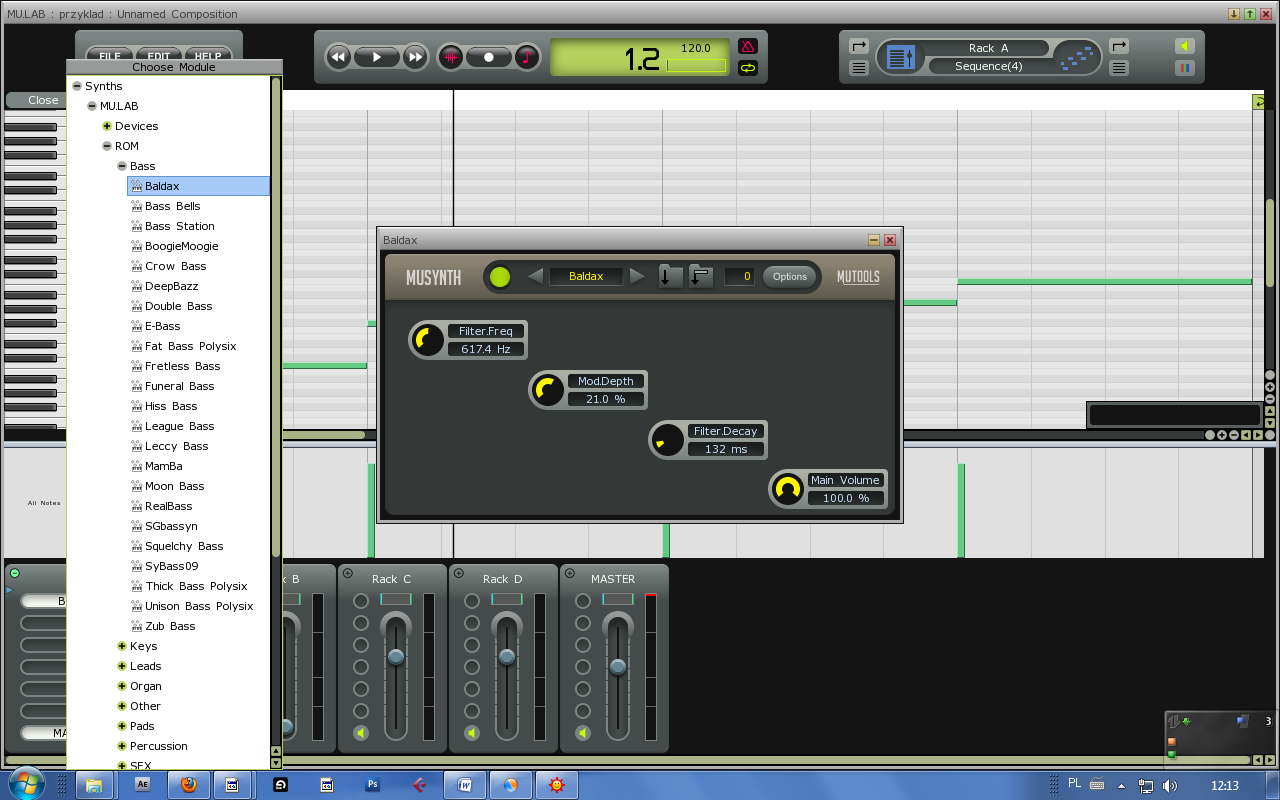This screenshot has width=1280, height=800.
Task: Click the save preset icon in MuSynth
Action: coord(701,276)
